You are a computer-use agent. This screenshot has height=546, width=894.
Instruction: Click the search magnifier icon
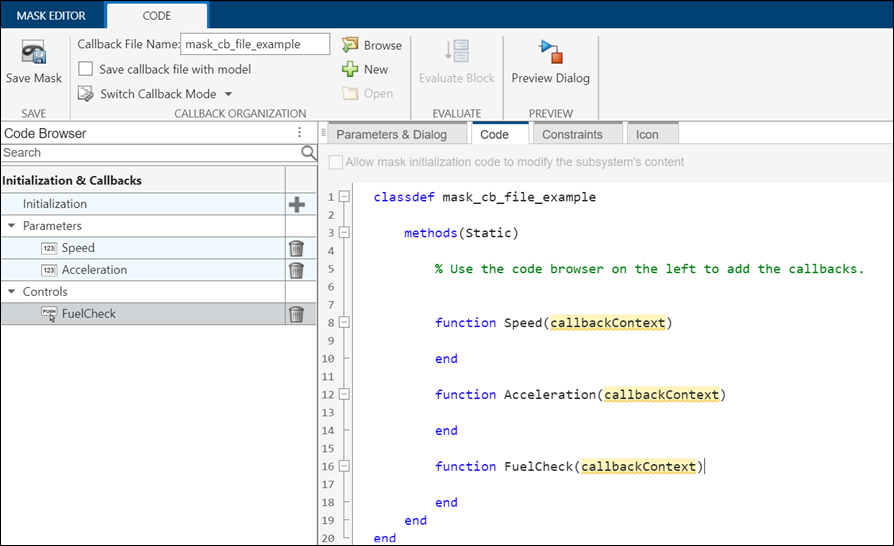[309, 153]
